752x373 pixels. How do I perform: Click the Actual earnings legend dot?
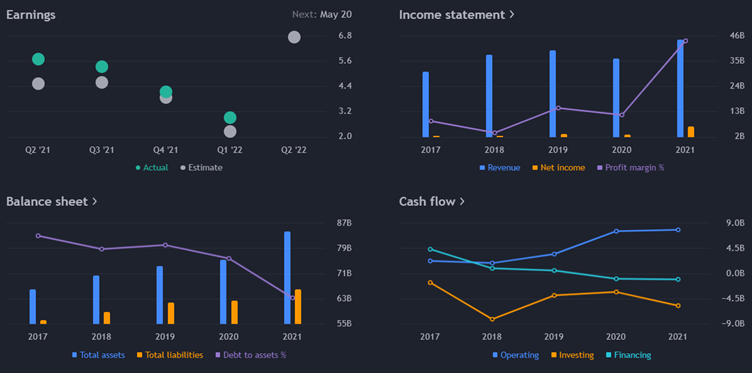pyautogui.click(x=138, y=168)
